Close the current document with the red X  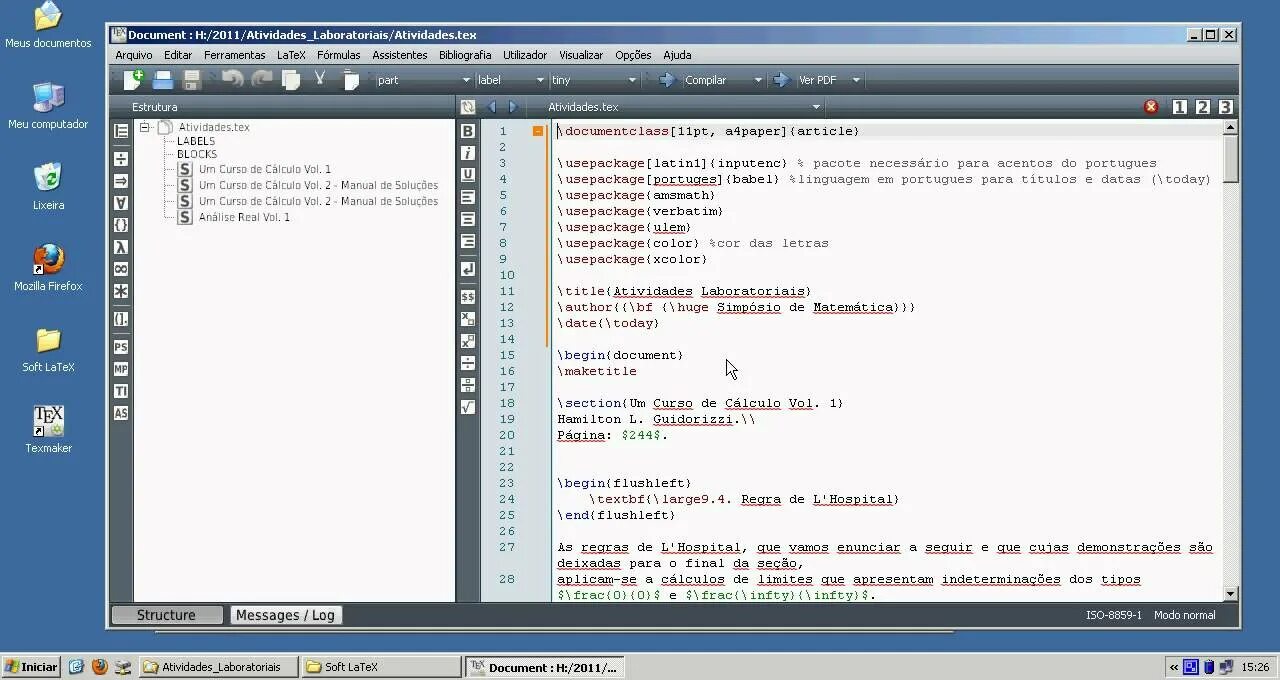(1151, 107)
